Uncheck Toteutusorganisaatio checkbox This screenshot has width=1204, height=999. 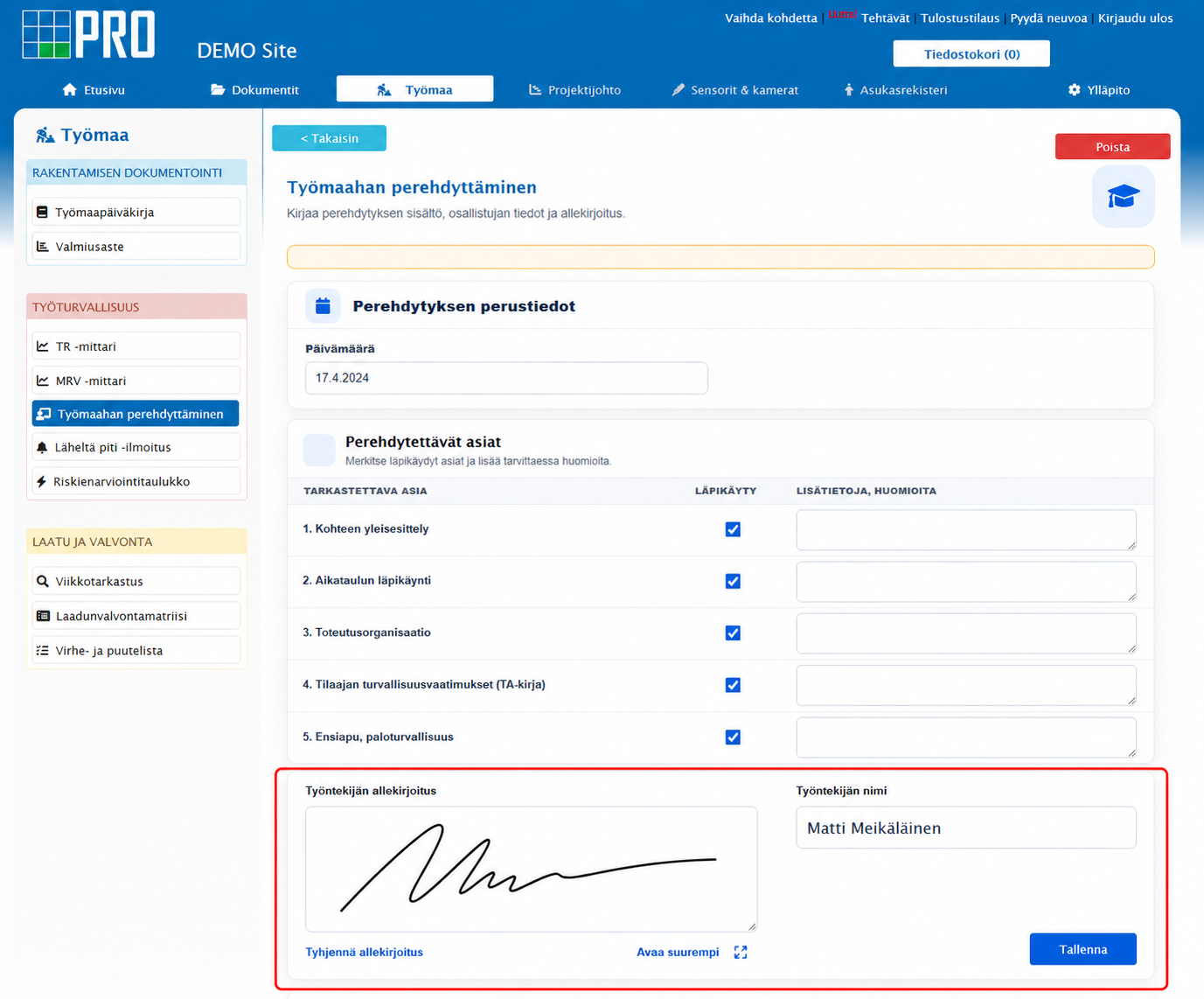click(733, 632)
